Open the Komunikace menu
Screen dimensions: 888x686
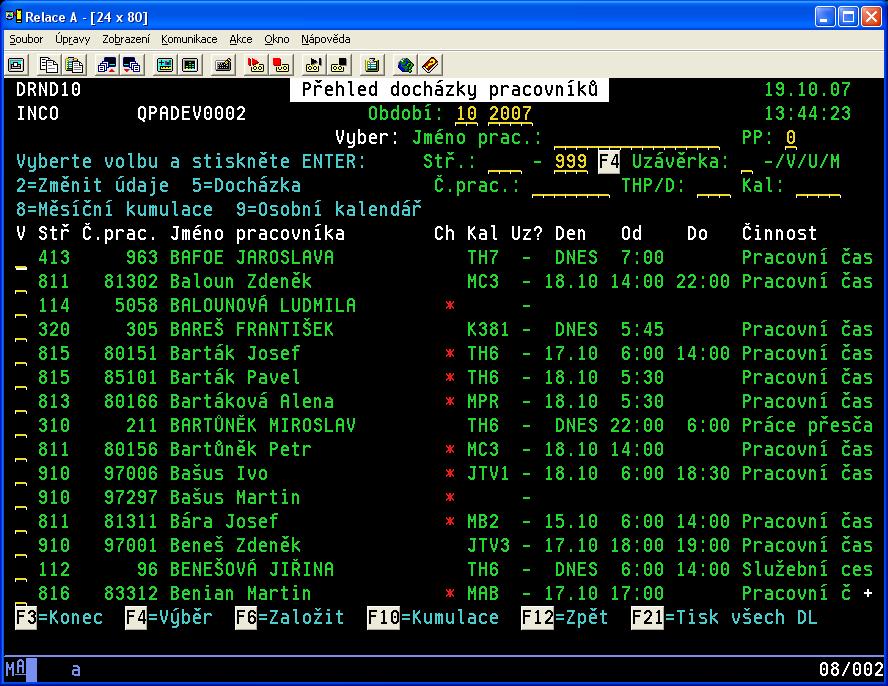tap(189, 39)
